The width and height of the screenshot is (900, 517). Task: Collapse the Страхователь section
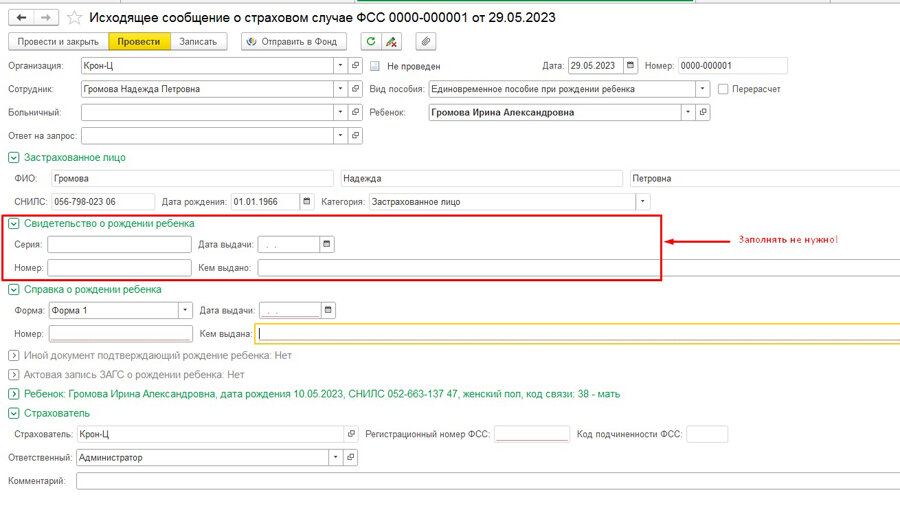(x=14, y=413)
